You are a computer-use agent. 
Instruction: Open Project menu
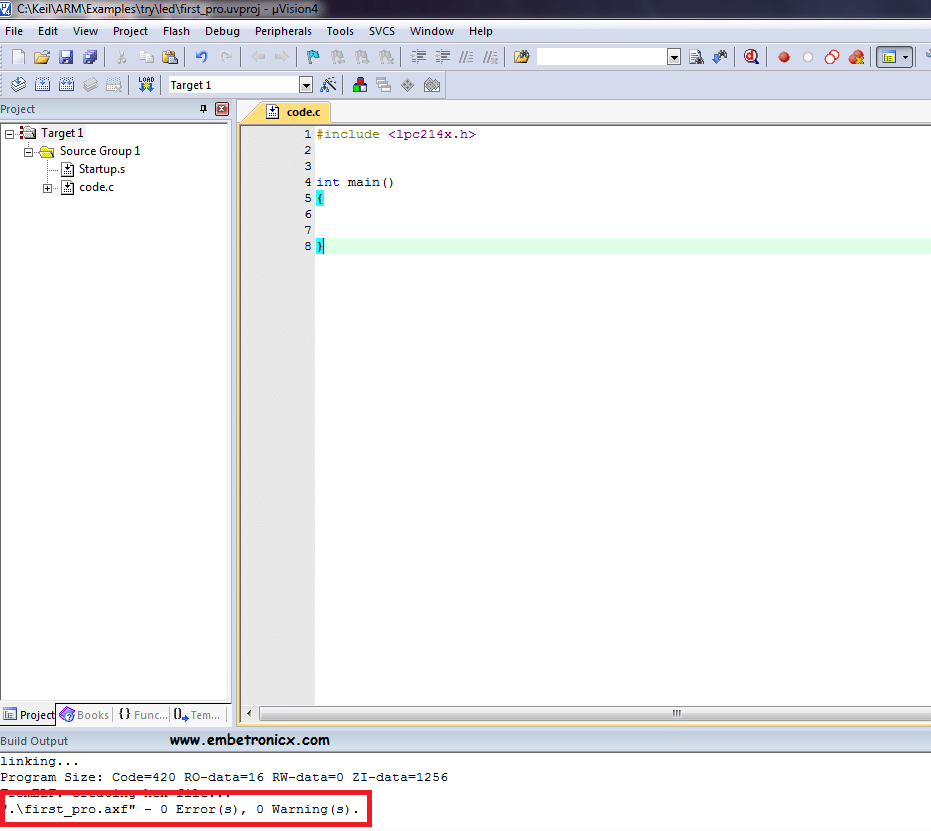click(x=130, y=31)
